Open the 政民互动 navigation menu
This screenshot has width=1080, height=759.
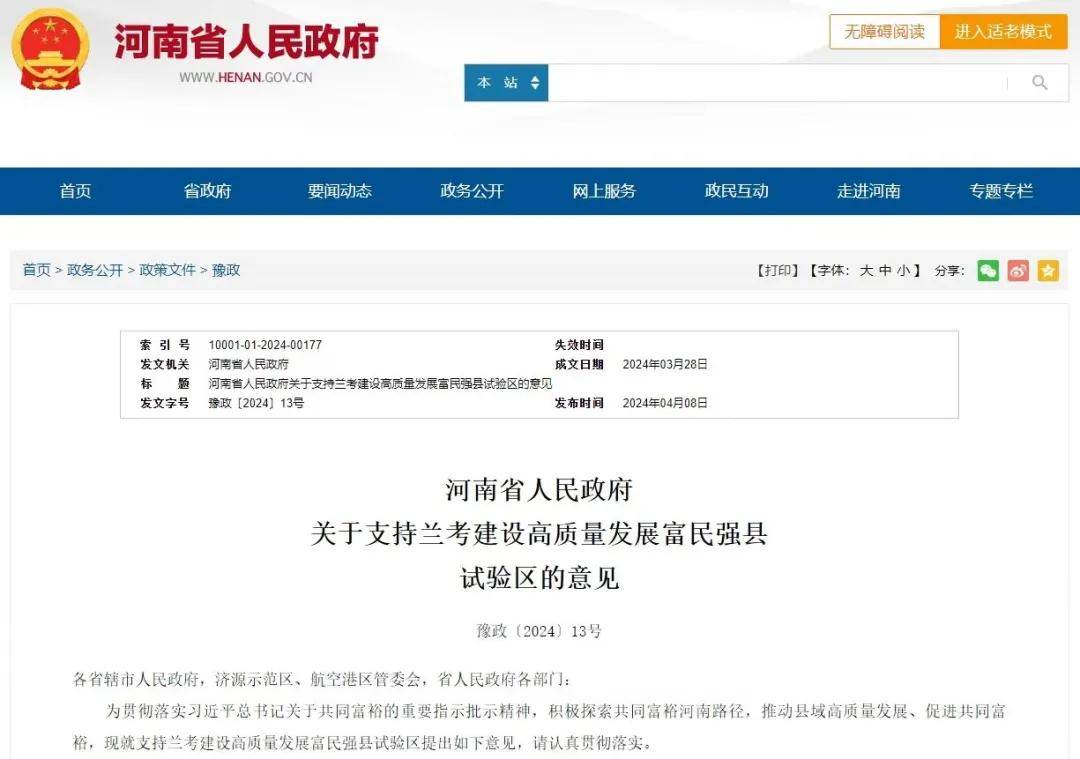(x=735, y=191)
